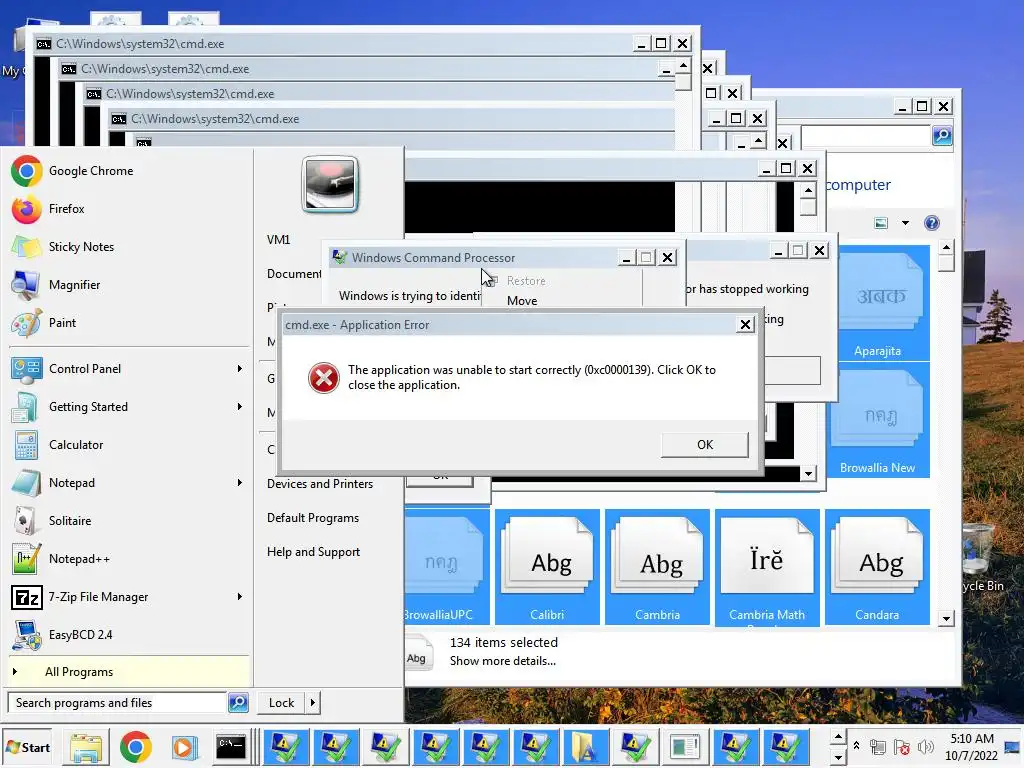Select the Calibri font thumbnail
The width and height of the screenshot is (1024, 768).
coord(547,567)
